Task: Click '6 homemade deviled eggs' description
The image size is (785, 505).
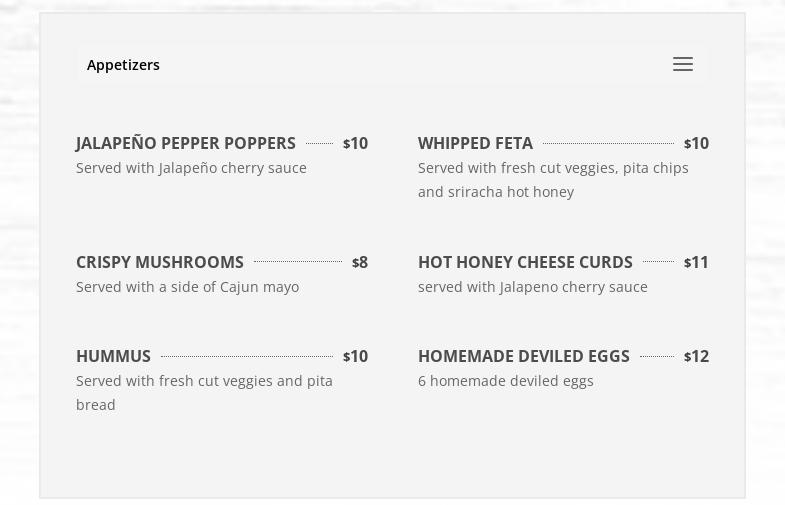Action: 505,381
